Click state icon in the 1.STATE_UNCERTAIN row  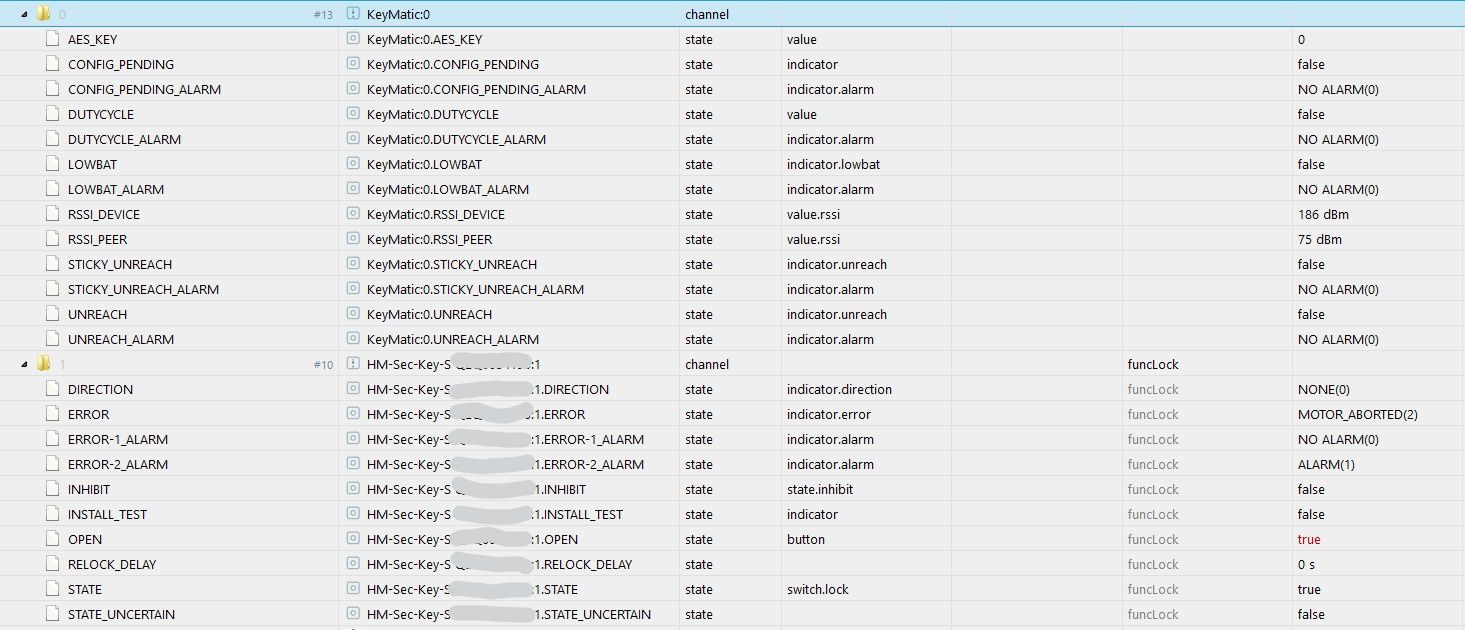click(x=353, y=614)
